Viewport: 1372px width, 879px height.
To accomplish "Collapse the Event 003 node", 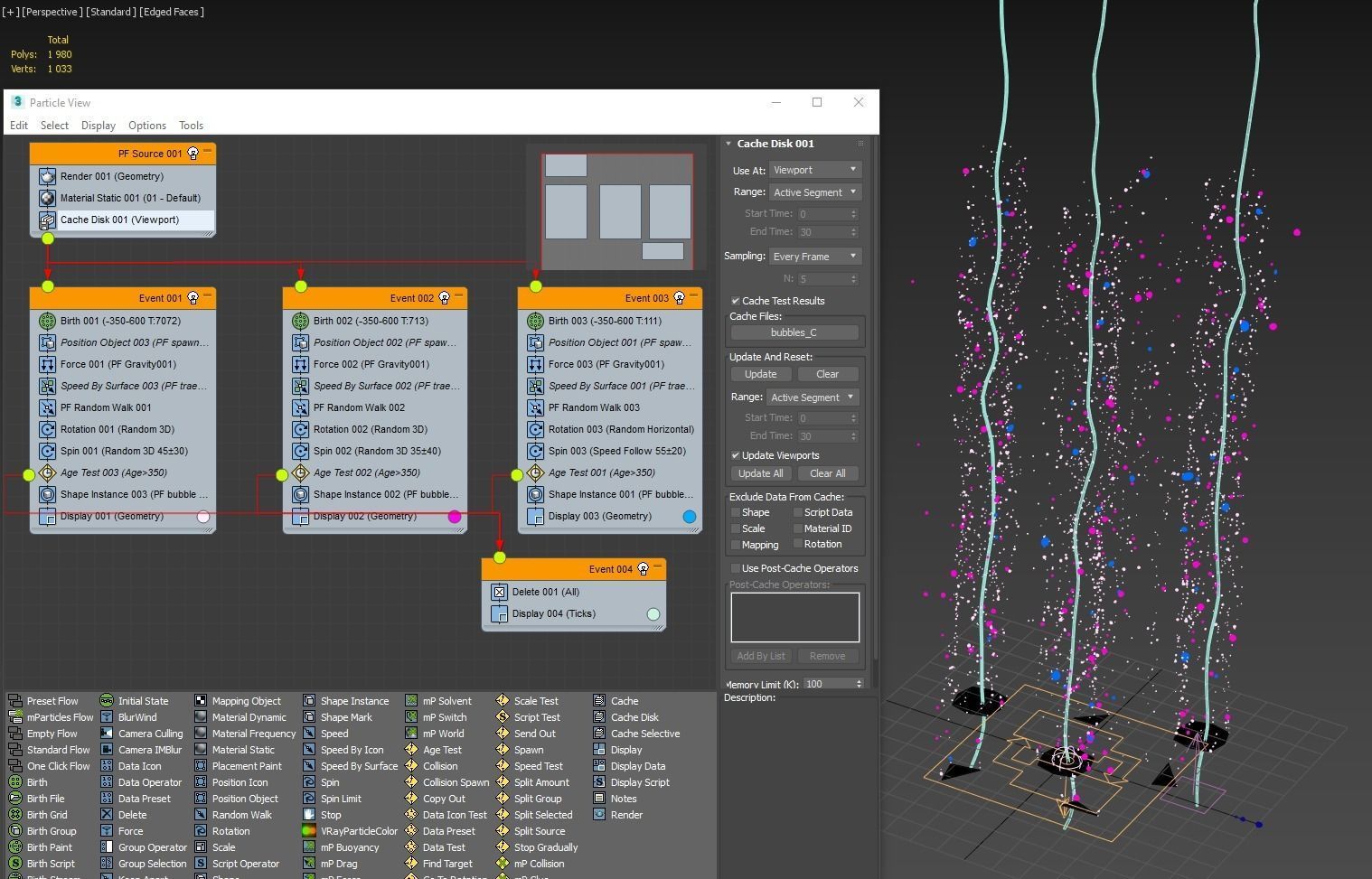I will [694, 295].
